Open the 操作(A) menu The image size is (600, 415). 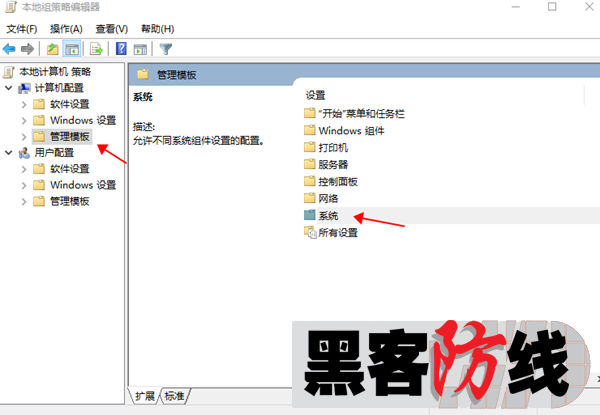tap(66, 29)
